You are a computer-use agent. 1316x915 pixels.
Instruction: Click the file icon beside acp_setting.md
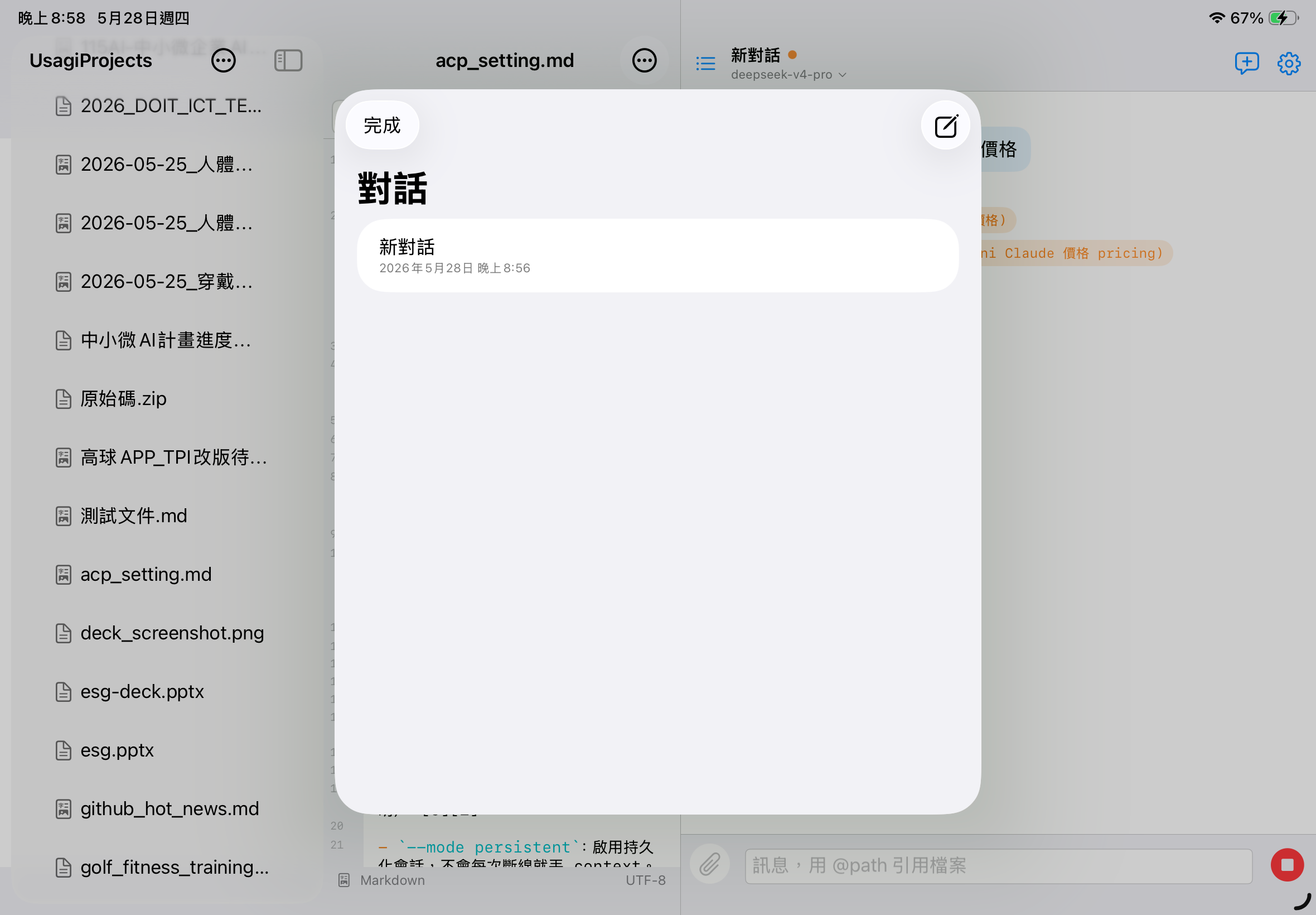click(x=63, y=575)
